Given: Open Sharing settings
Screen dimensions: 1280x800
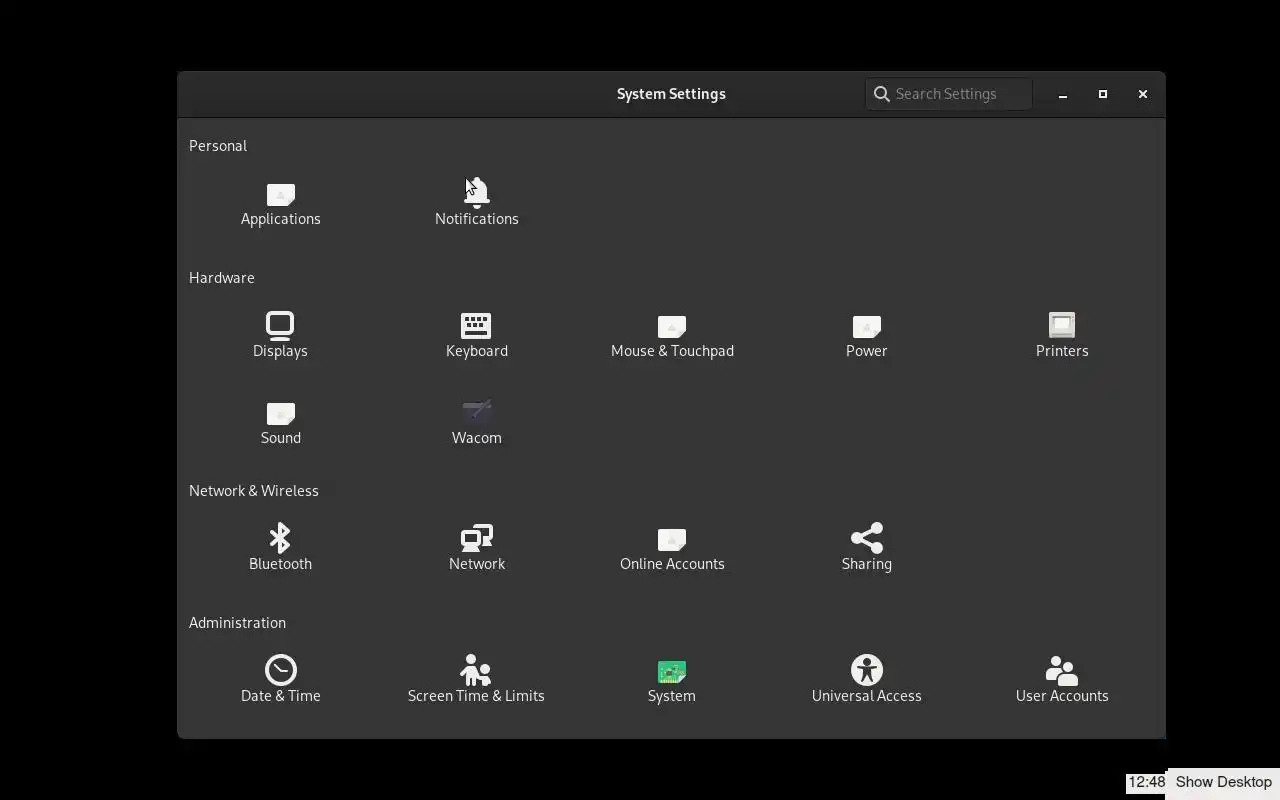Looking at the screenshot, I should [x=867, y=548].
